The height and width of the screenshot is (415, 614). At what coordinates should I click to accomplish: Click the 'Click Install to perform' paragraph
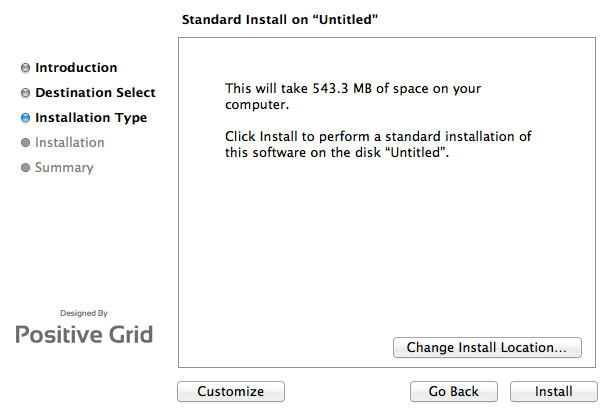[x=378, y=143]
